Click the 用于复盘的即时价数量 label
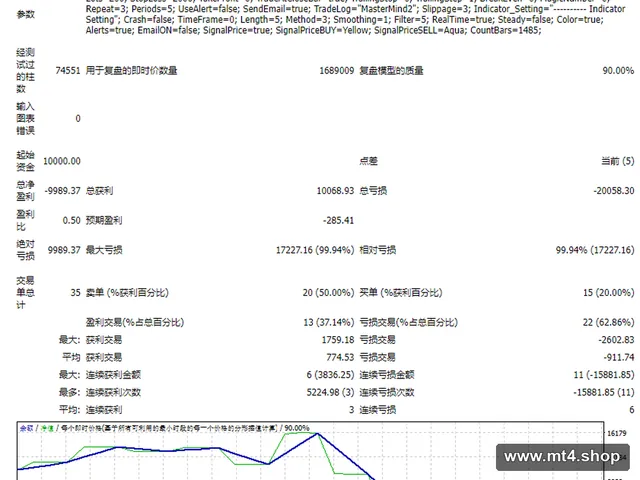 click(131, 71)
